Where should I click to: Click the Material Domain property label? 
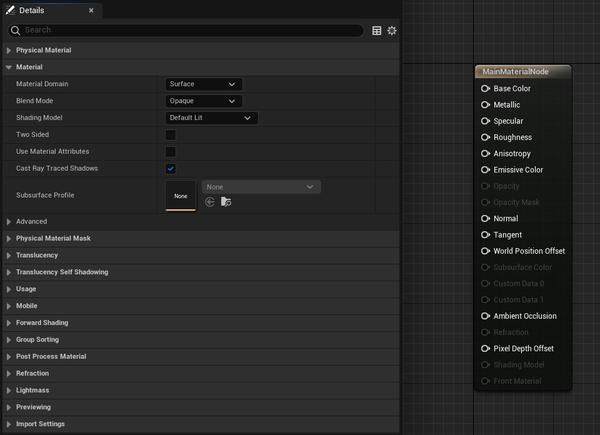pos(42,84)
